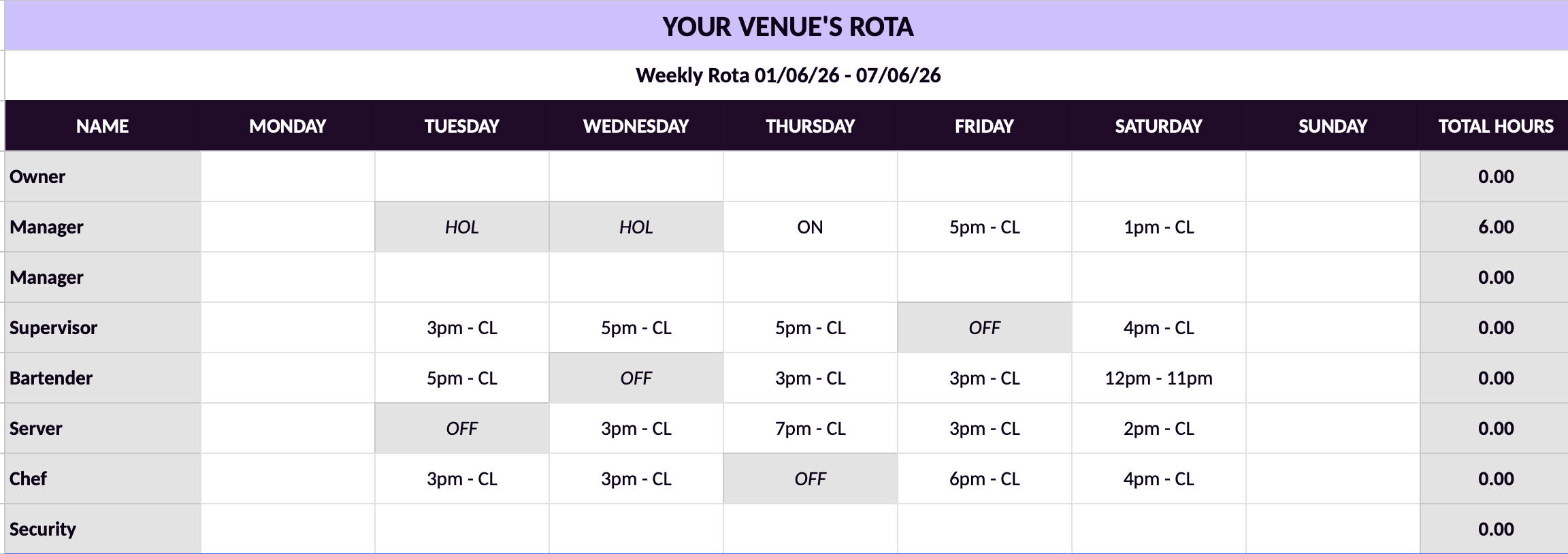1568x554 pixels.
Task: Click the WEDNESDAY header cell
Action: coord(636,126)
